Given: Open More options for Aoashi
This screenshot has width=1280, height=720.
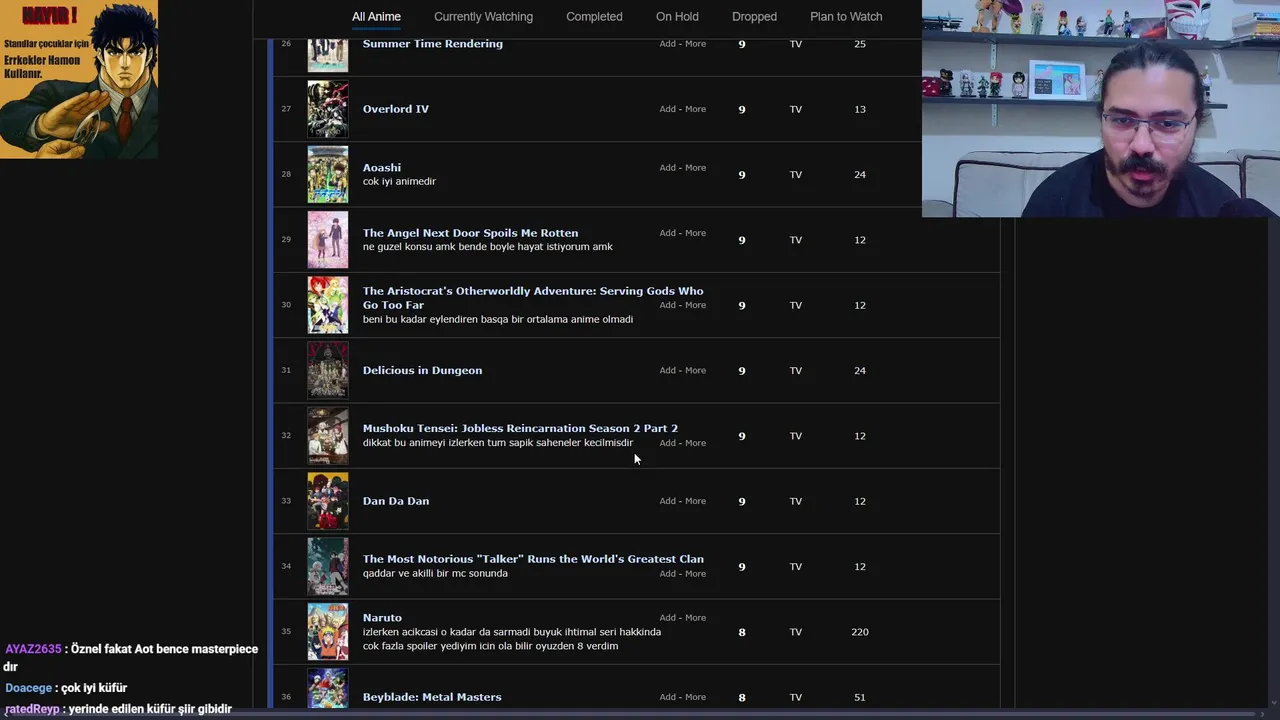Looking at the screenshot, I should [696, 168].
